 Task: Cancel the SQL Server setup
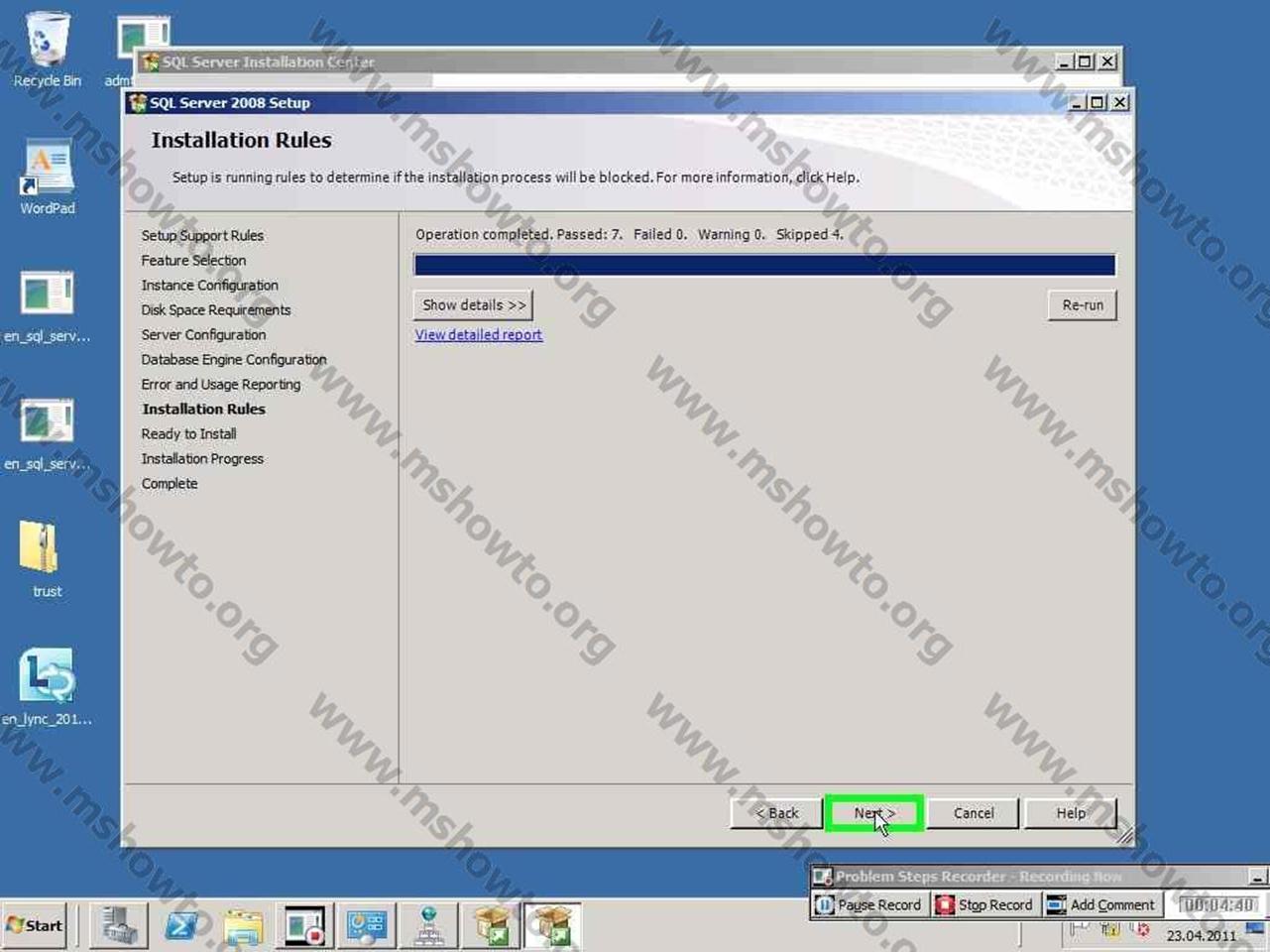(x=974, y=813)
